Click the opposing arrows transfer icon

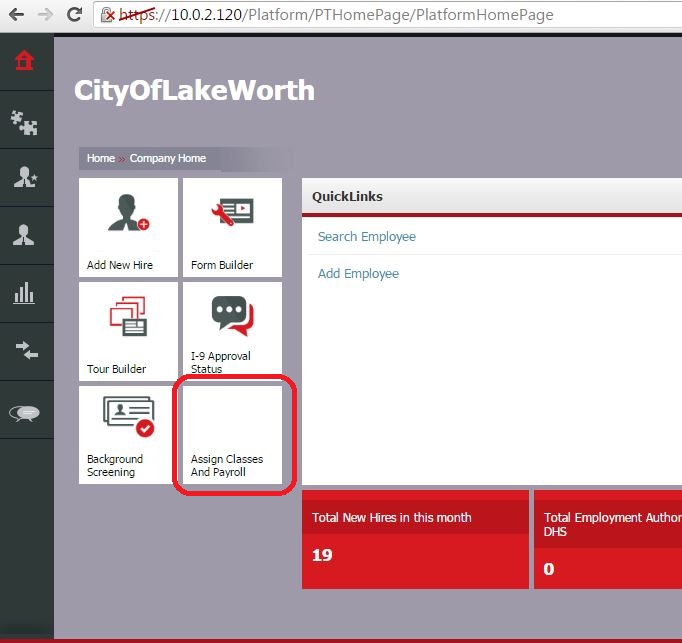point(25,351)
